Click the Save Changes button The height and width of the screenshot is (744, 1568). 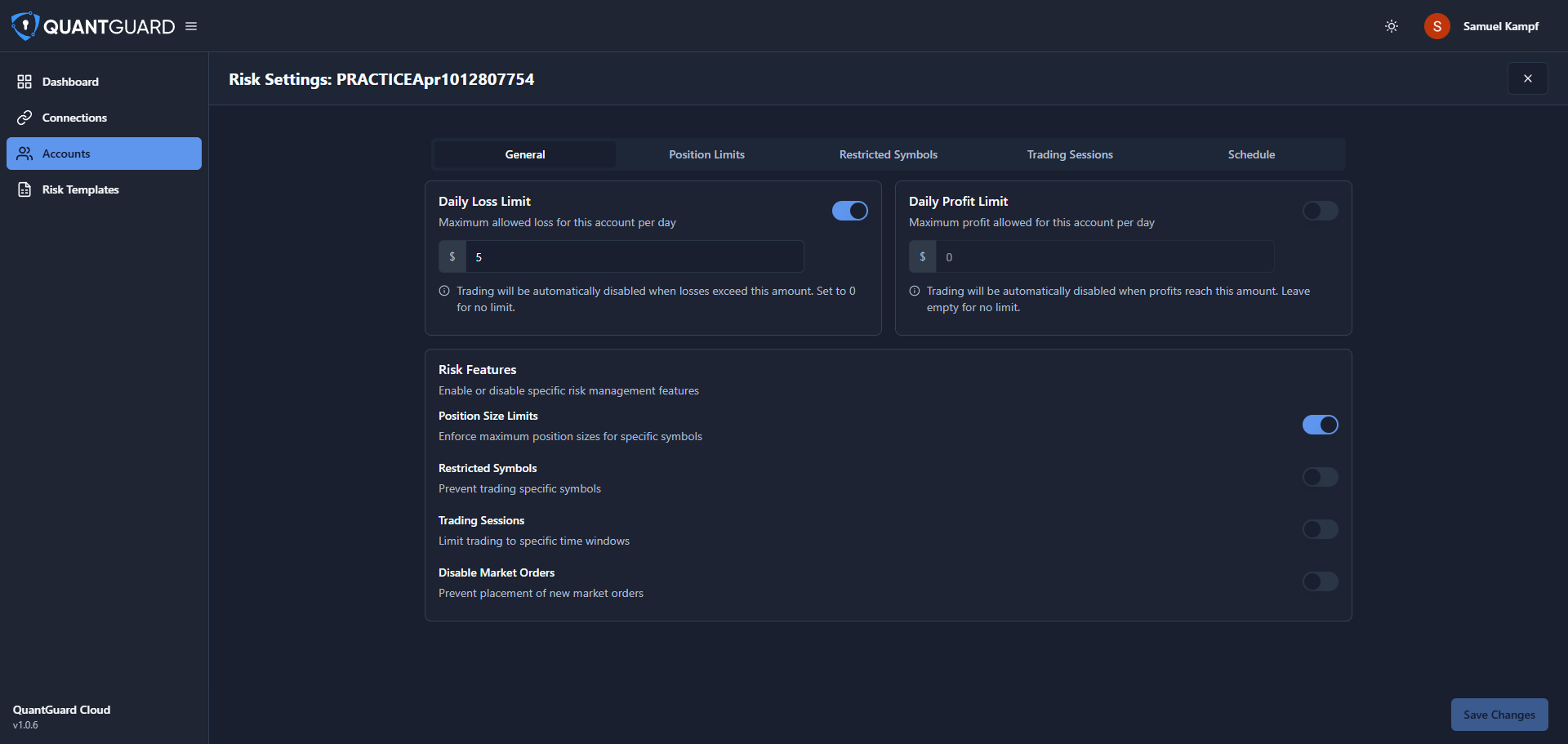coord(1499,715)
